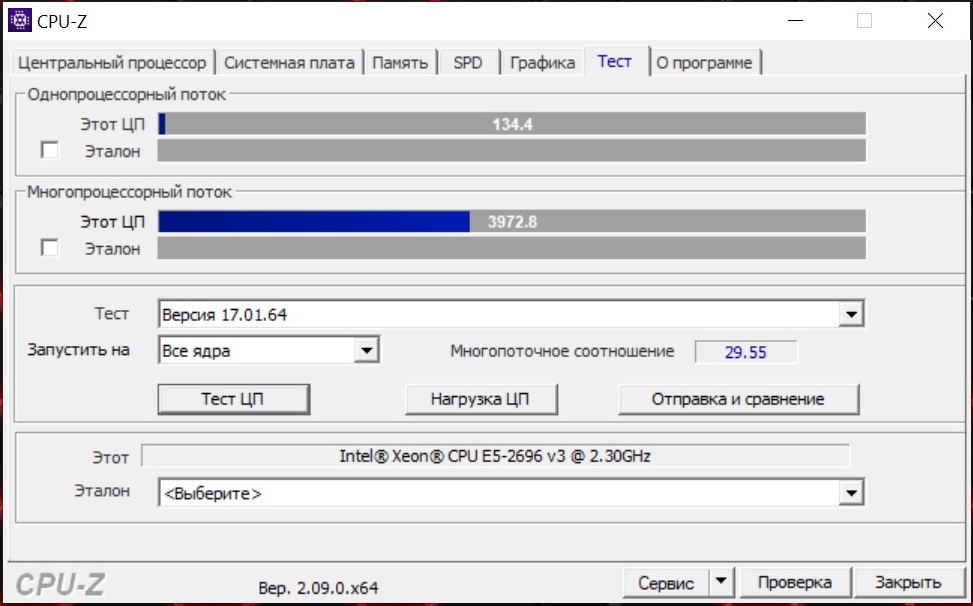Click the Вер. 2.09.0.x64 version text
The height and width of the screenshot is (606, 973).
point(318,587)
